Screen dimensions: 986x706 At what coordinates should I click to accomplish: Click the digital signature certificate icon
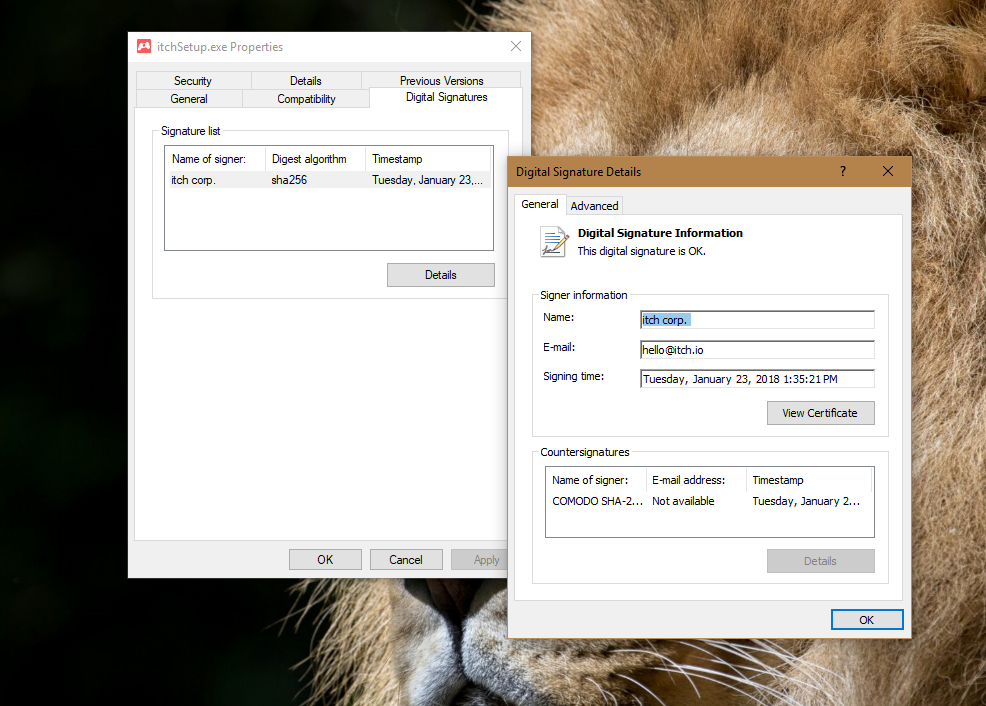click(553, 241)
